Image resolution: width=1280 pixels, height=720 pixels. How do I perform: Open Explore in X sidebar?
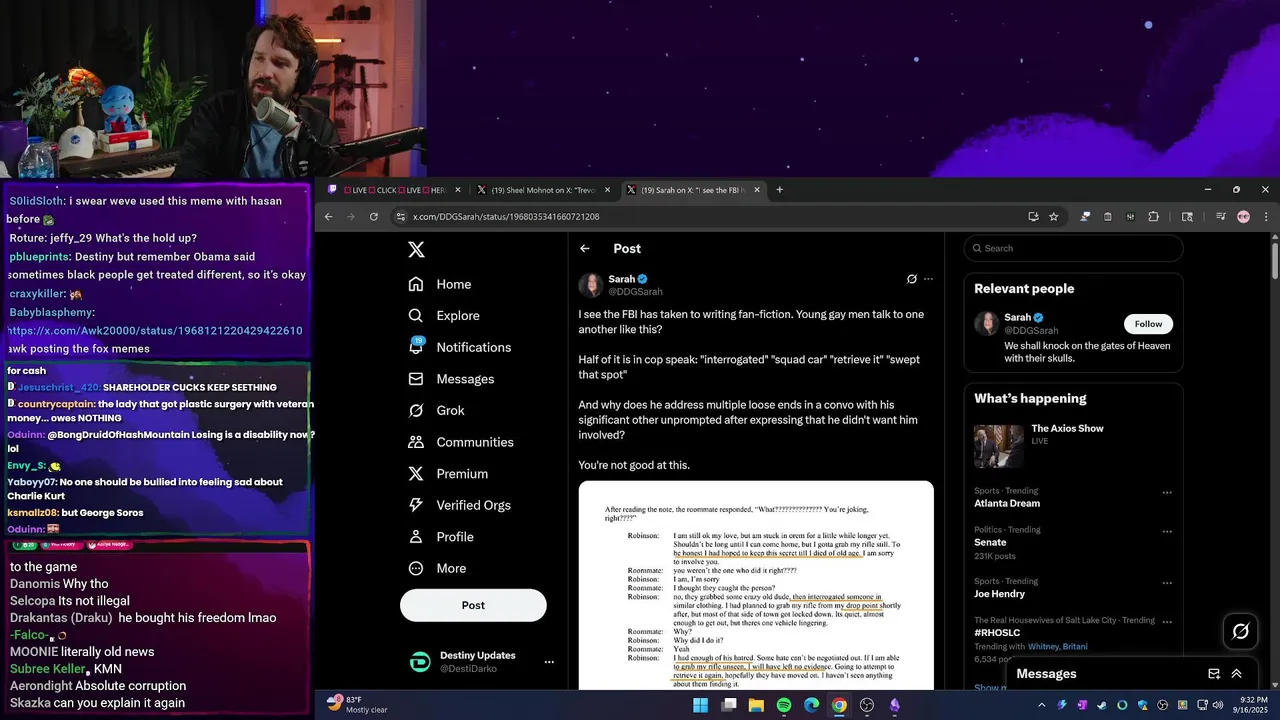pos(444,316)
